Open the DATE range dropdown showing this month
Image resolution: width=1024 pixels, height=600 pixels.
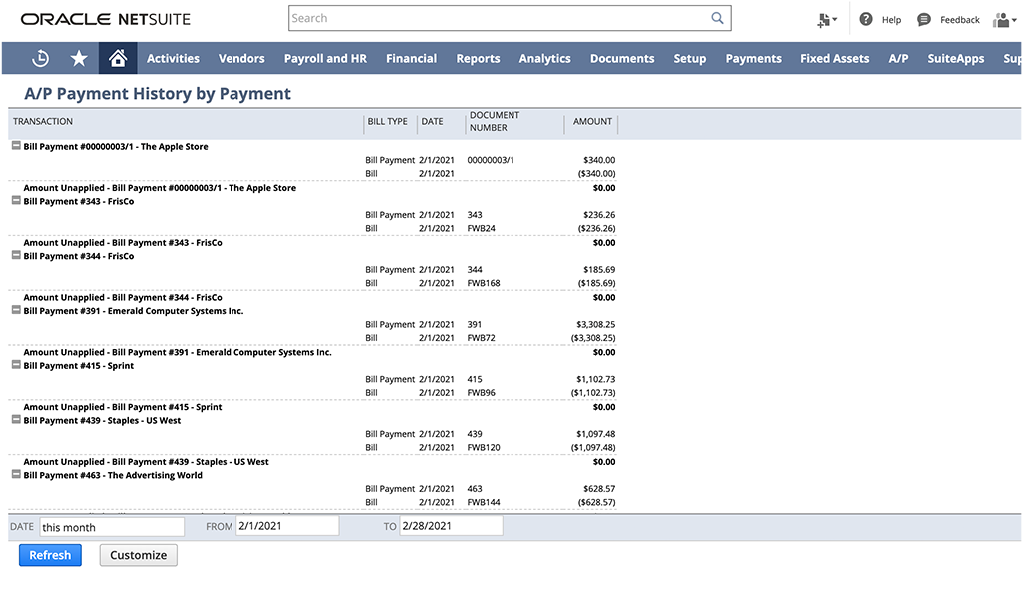[112, 526]
